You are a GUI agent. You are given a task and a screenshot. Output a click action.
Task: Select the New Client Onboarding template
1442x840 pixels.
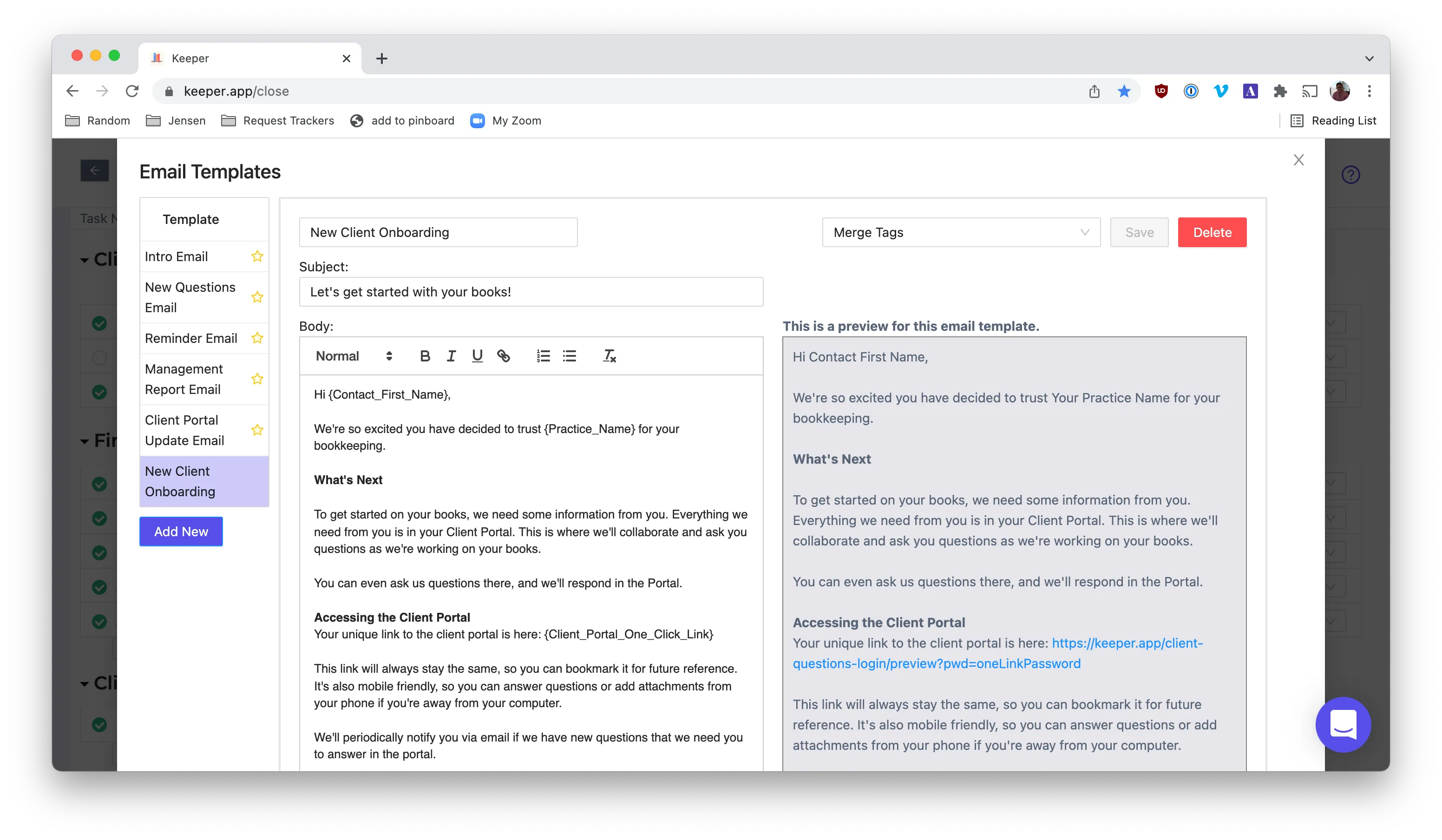pos(204,481)
